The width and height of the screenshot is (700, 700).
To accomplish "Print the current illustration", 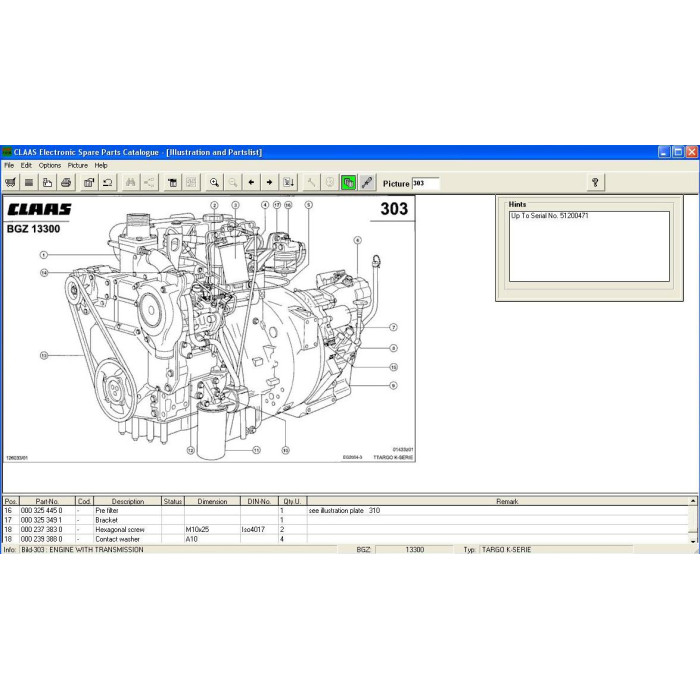I will coord(66,183).
